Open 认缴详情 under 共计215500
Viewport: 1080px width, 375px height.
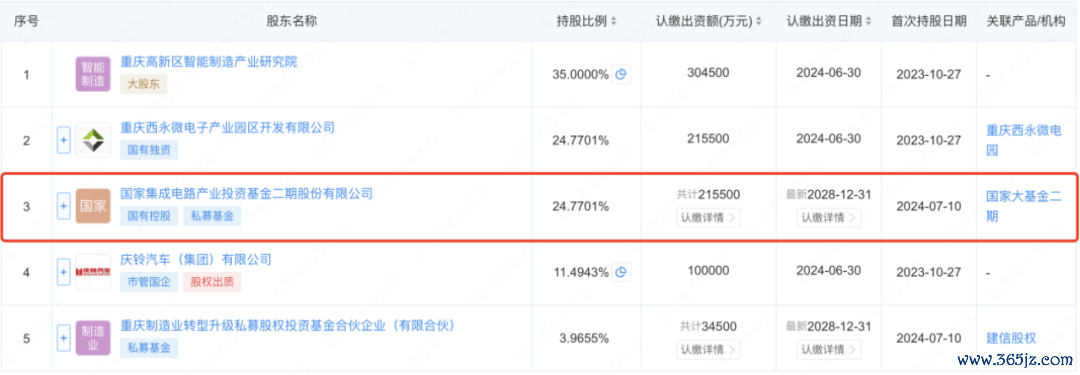tap(708, 218)
